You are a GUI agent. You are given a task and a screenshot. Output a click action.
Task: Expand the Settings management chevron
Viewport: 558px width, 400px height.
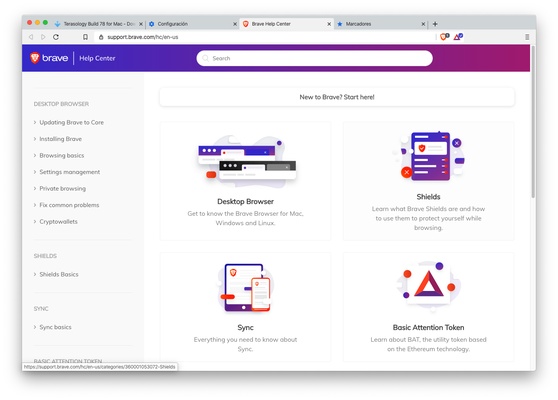click(35, 172)
